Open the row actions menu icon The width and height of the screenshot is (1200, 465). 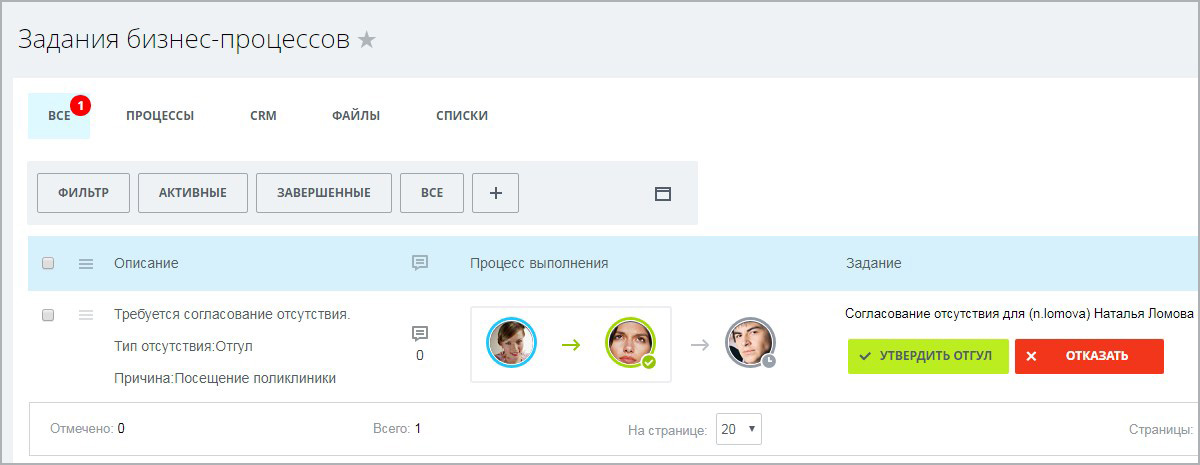86,315
